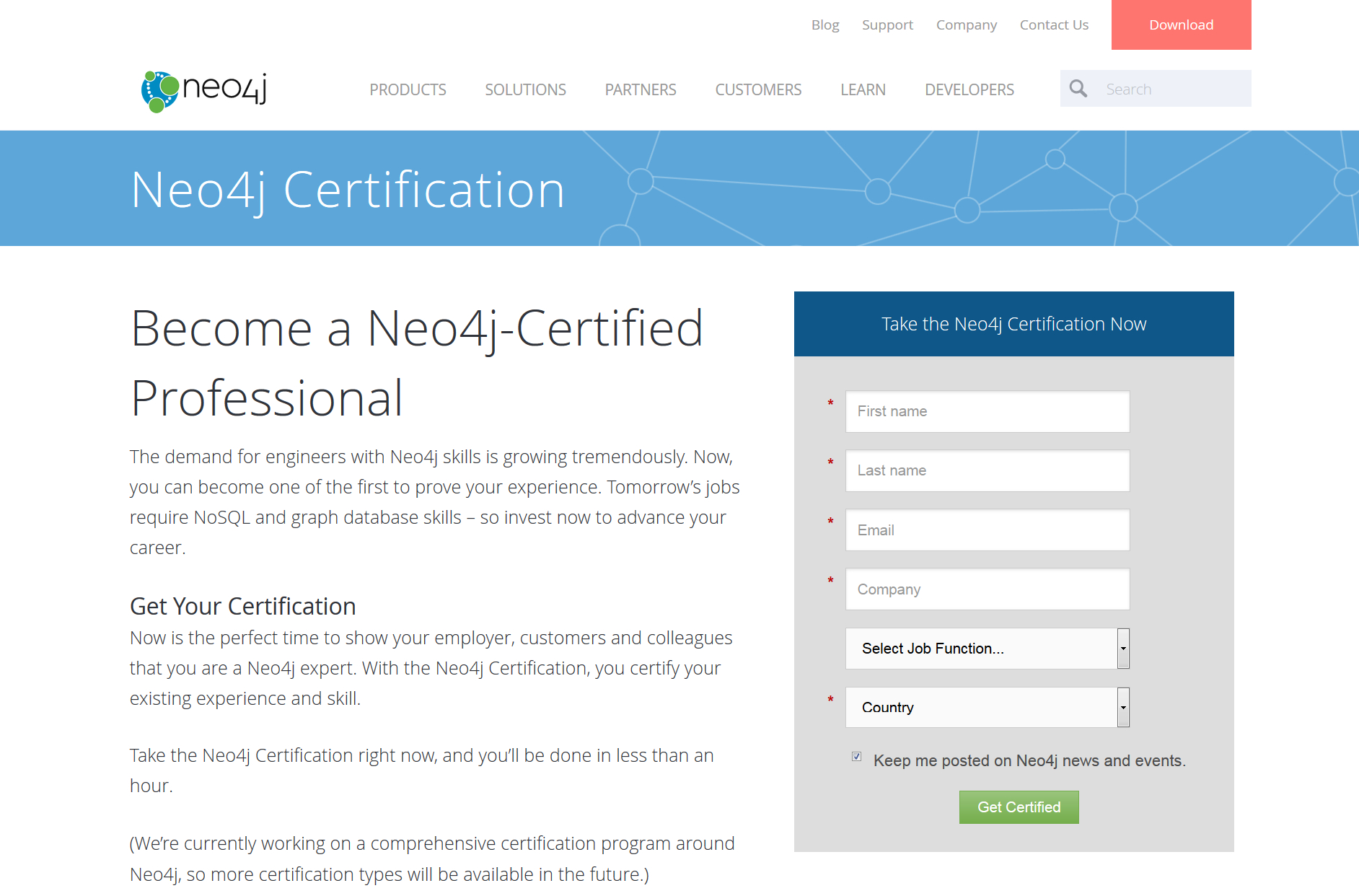Viewport: 1359px width, 896px height.
Task: Click the First name field
Action: click(x=988, y=411)
